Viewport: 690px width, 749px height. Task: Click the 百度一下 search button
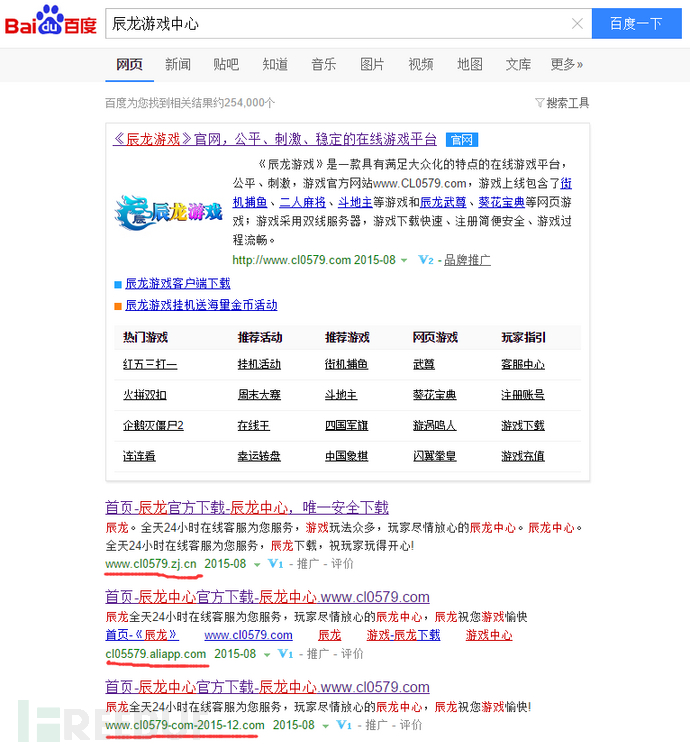coord(636,23)
